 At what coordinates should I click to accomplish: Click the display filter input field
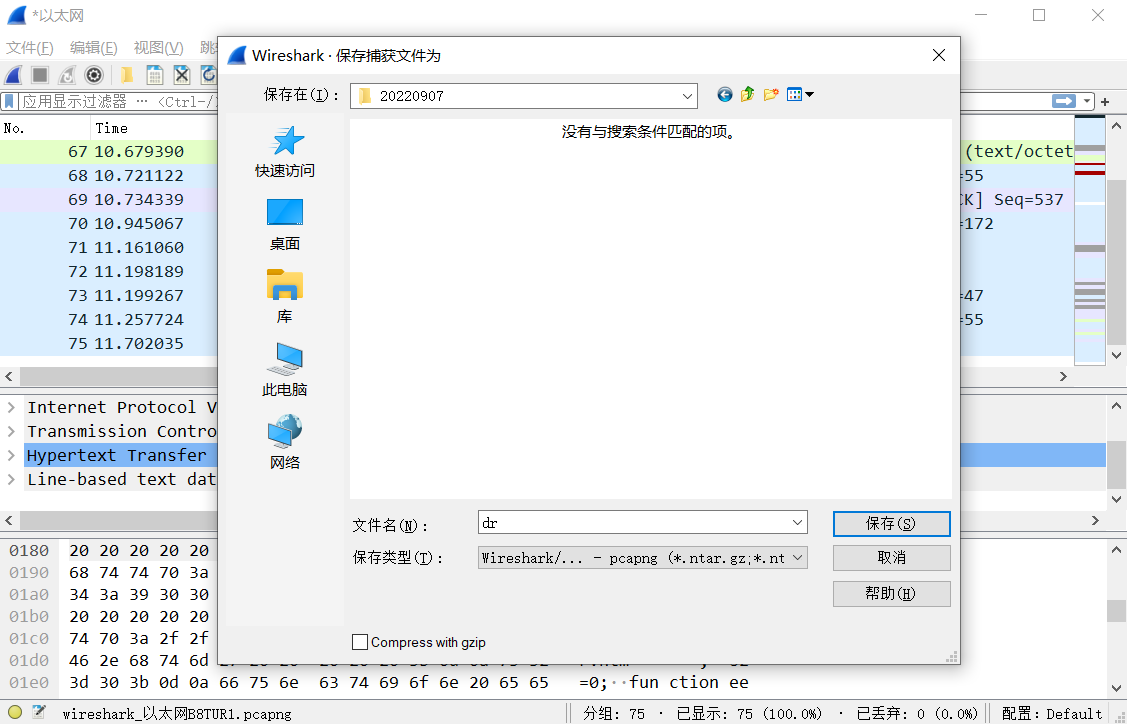117,101
